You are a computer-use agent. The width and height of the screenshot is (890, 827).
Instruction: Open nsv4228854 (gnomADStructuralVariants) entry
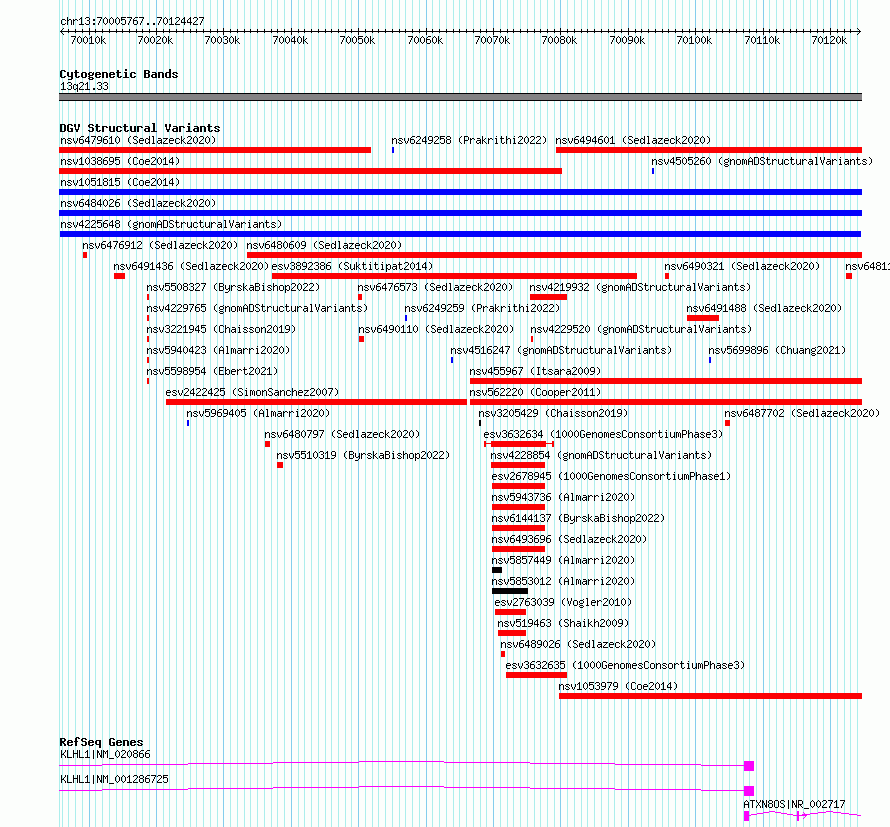tap(601, 455)
